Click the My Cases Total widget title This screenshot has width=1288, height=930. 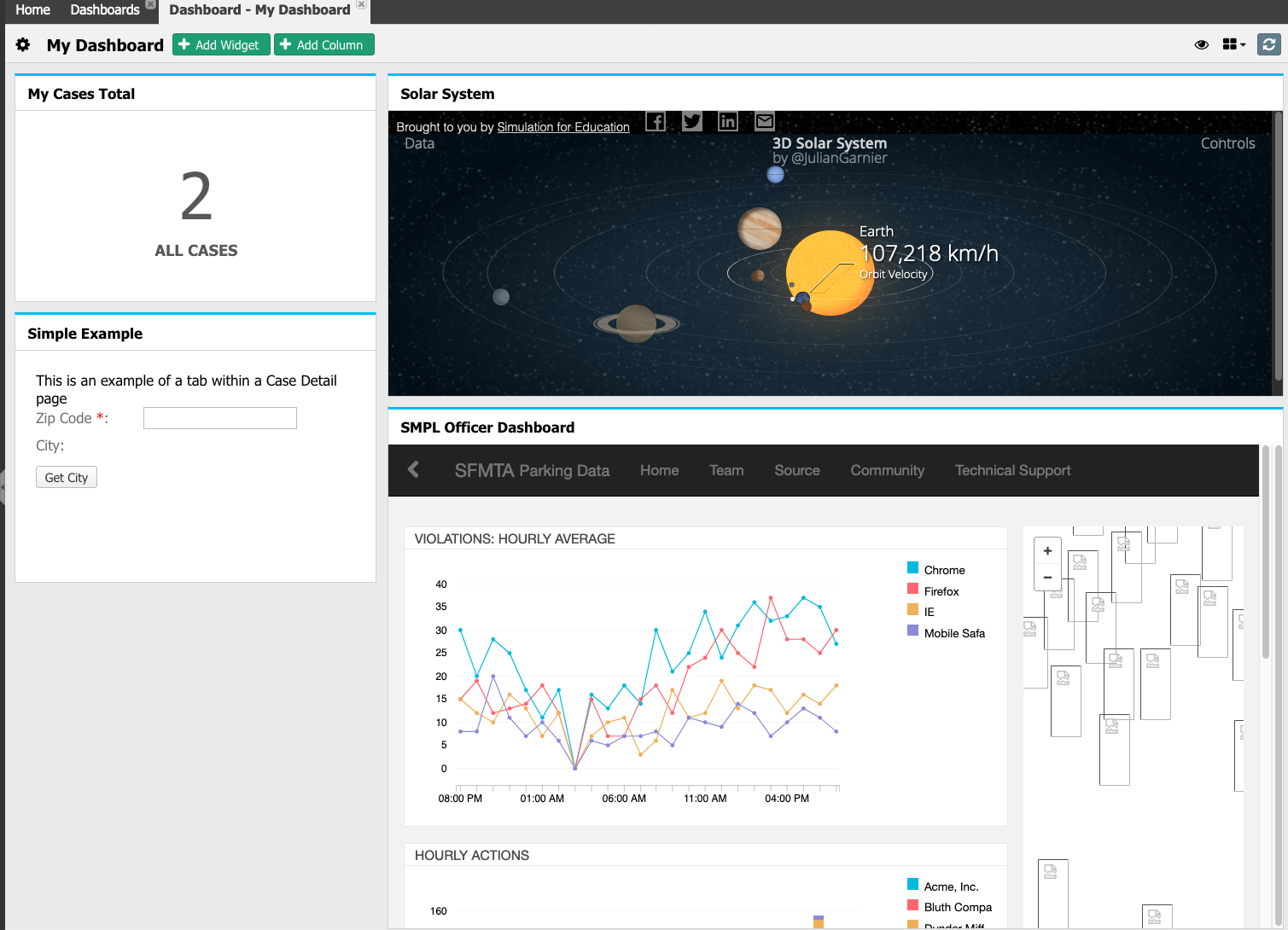(81, 94)
